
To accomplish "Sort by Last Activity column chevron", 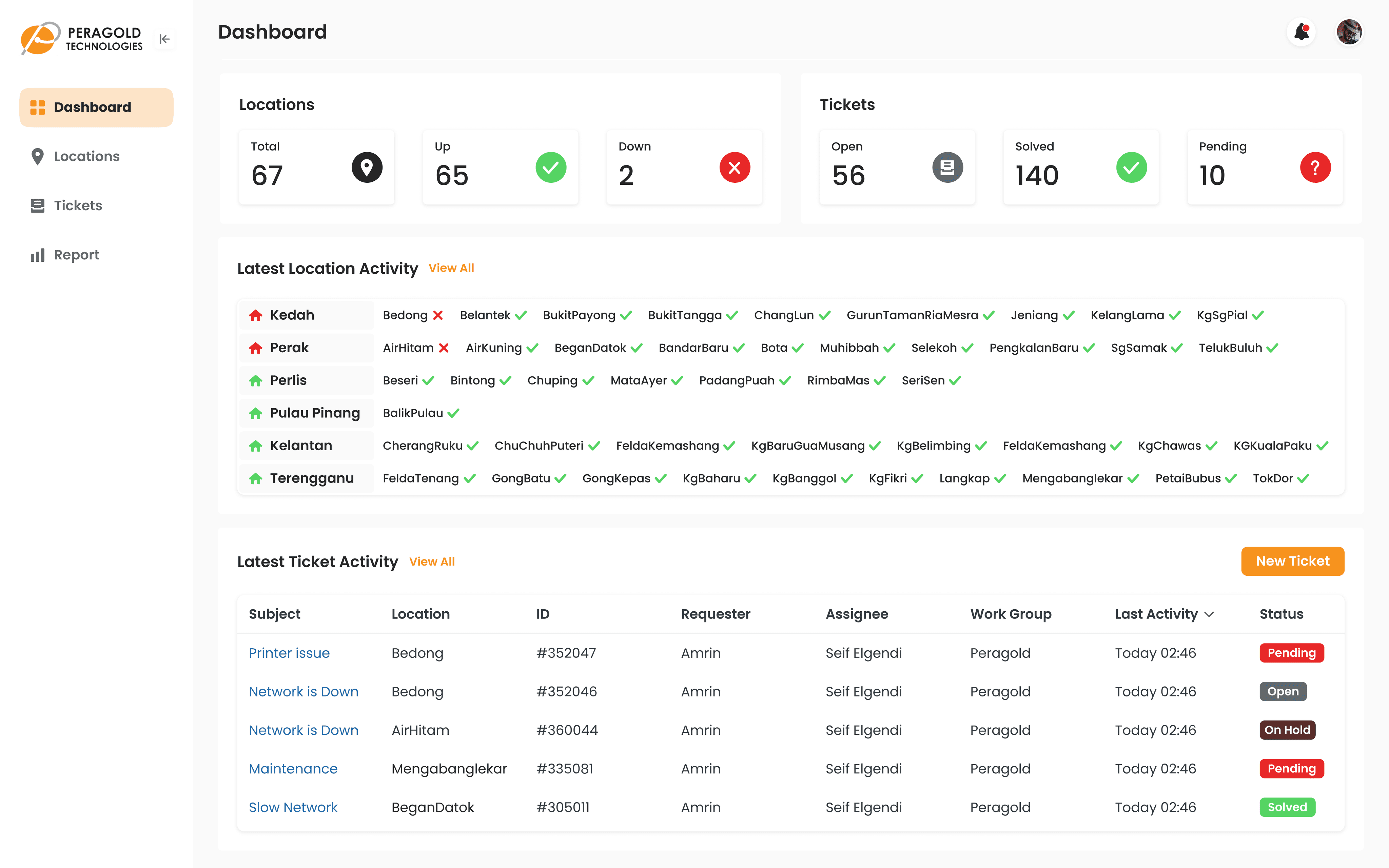I will 1209,614.
